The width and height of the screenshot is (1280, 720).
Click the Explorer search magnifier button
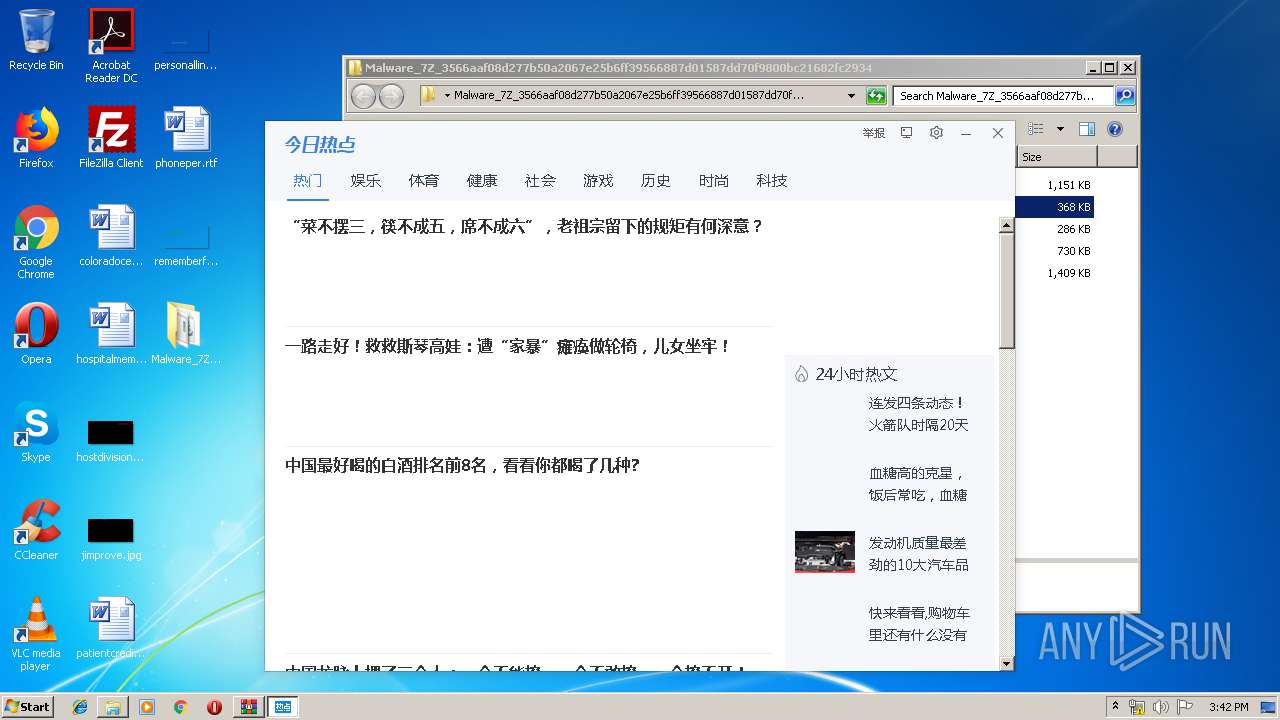[1125, 96]
